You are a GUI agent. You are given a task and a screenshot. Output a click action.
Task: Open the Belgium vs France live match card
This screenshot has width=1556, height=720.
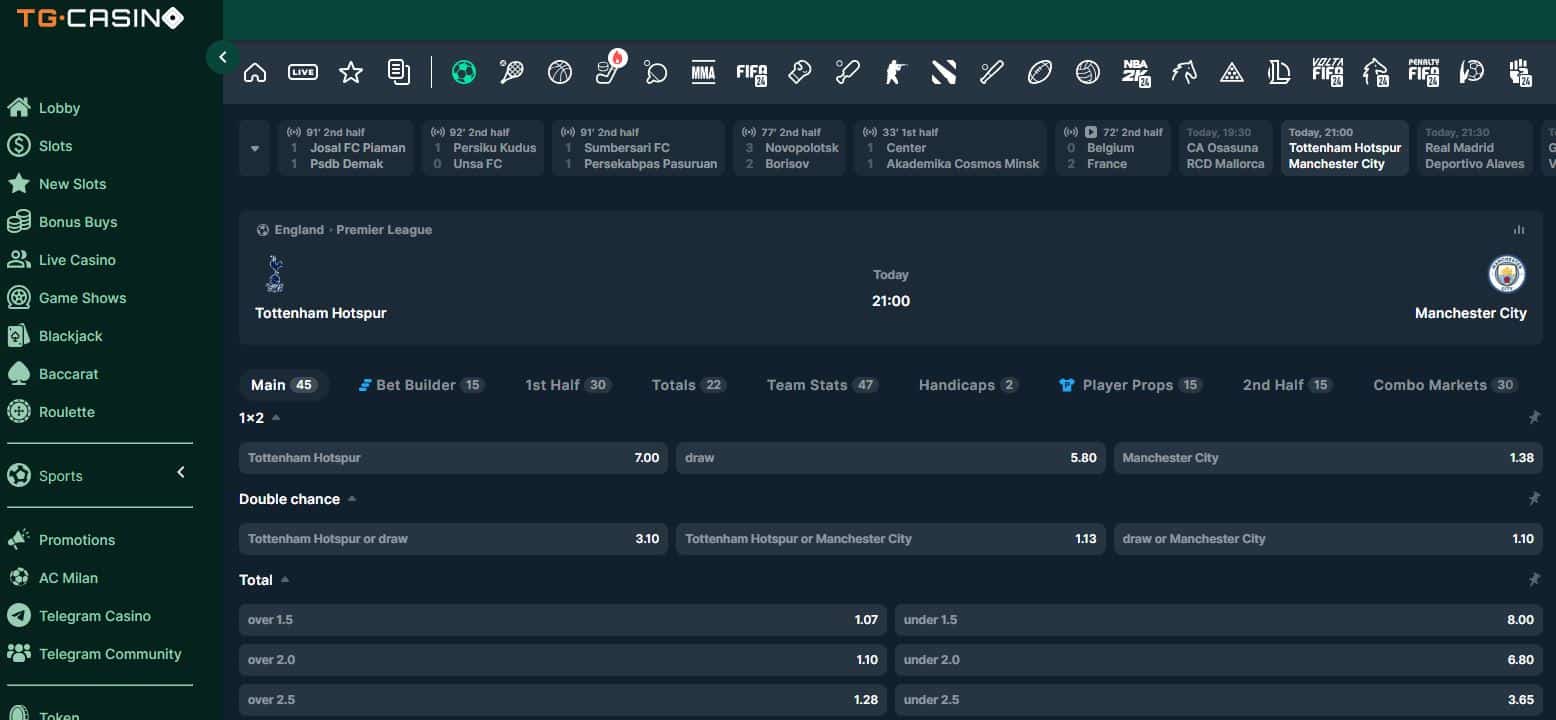click(x=1112, y=148)
